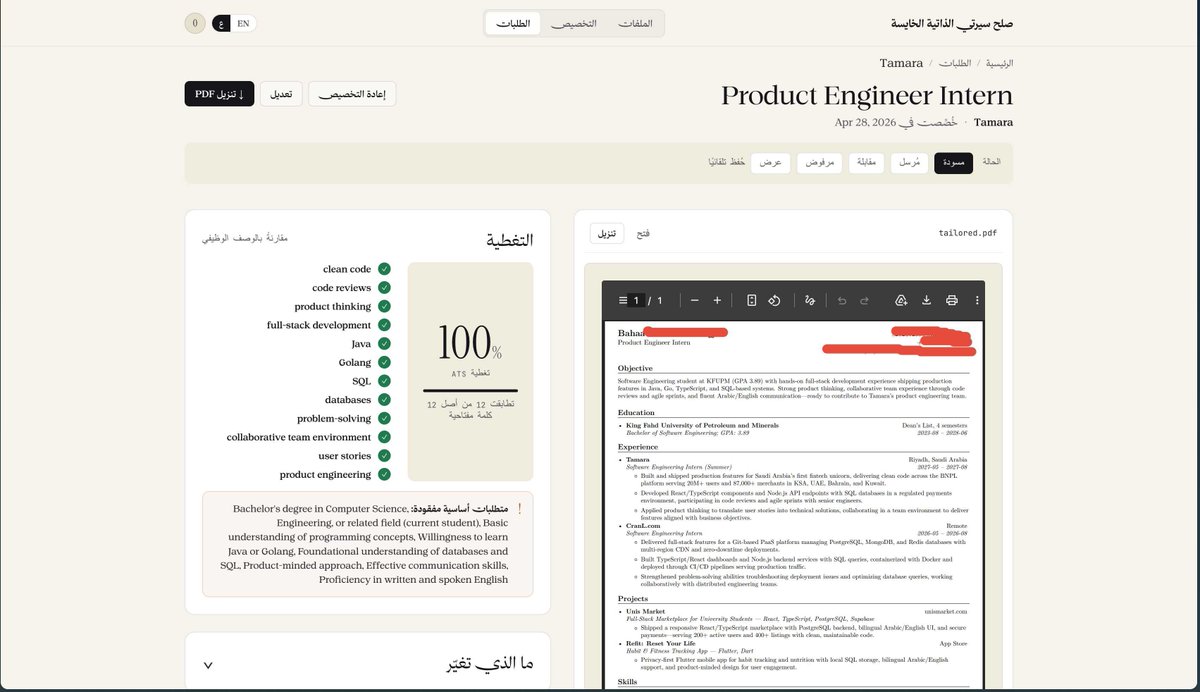Click the warning exclamation icon in missing requirements box
1200x692 pixels.
pos(519,509)
